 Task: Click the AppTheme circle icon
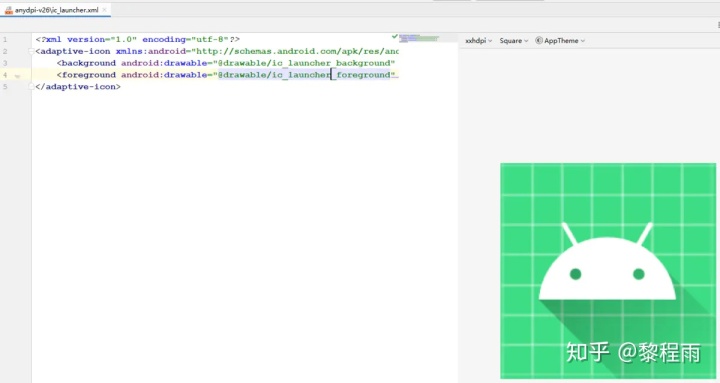pos(539,40)
